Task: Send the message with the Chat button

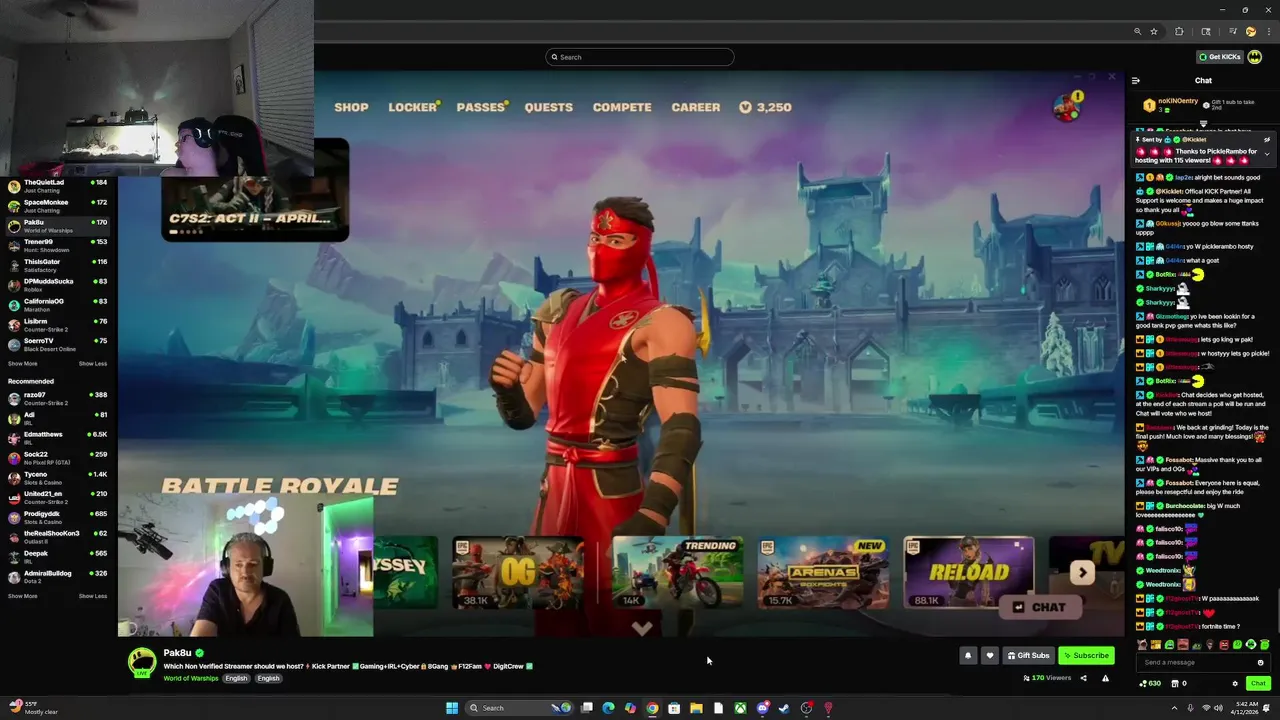Action: 1258,684
